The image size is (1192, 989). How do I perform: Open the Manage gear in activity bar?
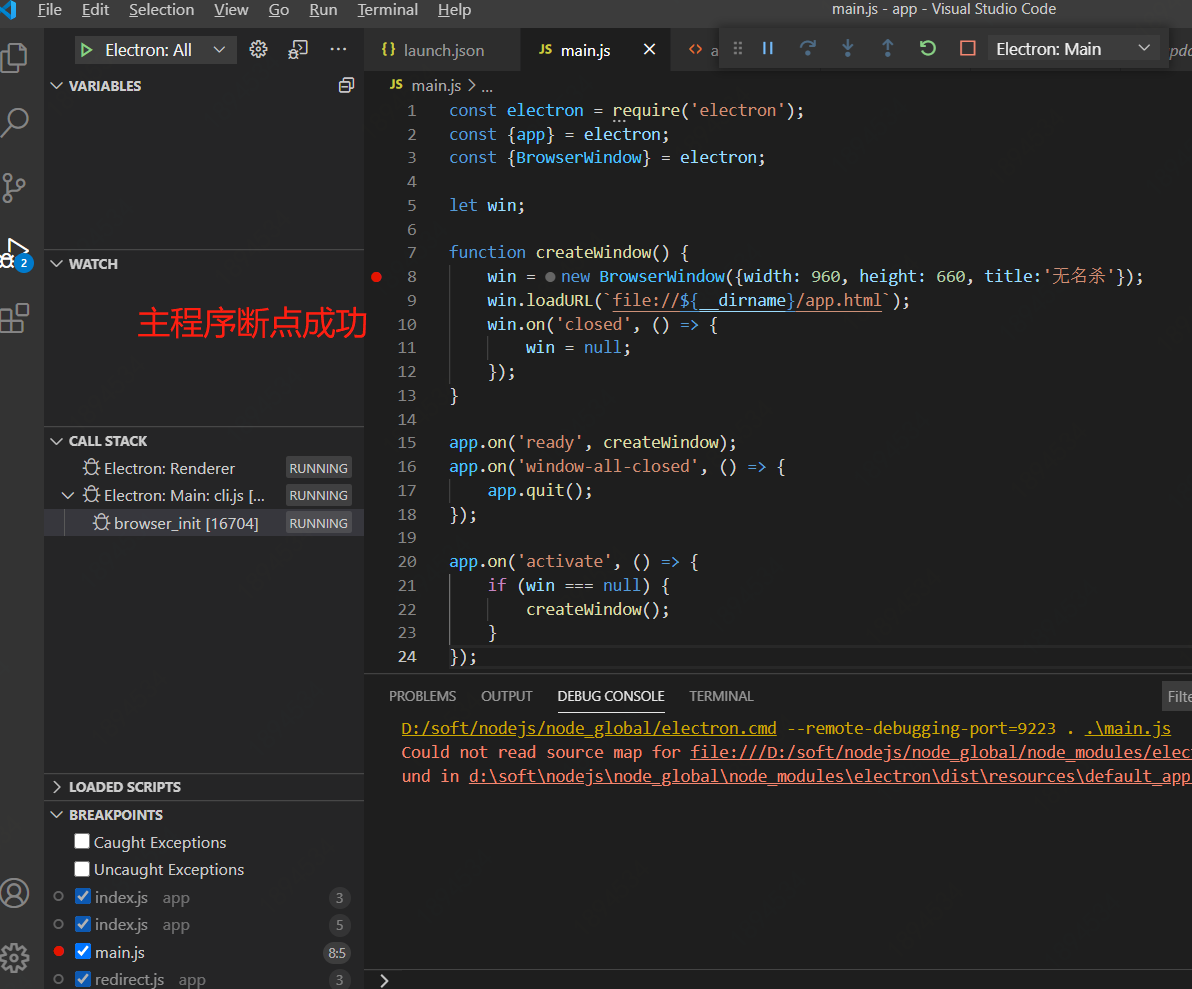[14, 958]
